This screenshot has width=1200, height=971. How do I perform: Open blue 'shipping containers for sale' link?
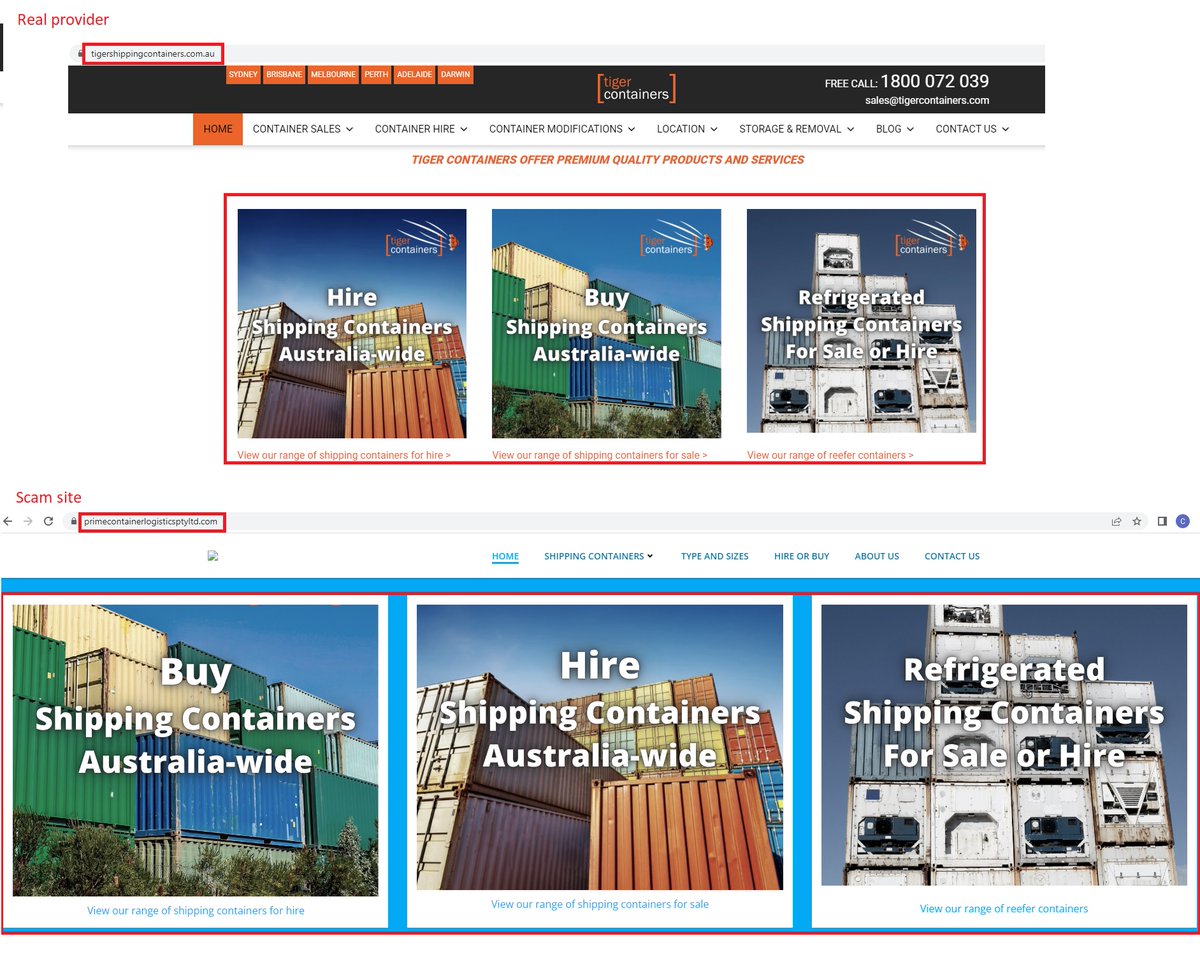coord(600,904)
